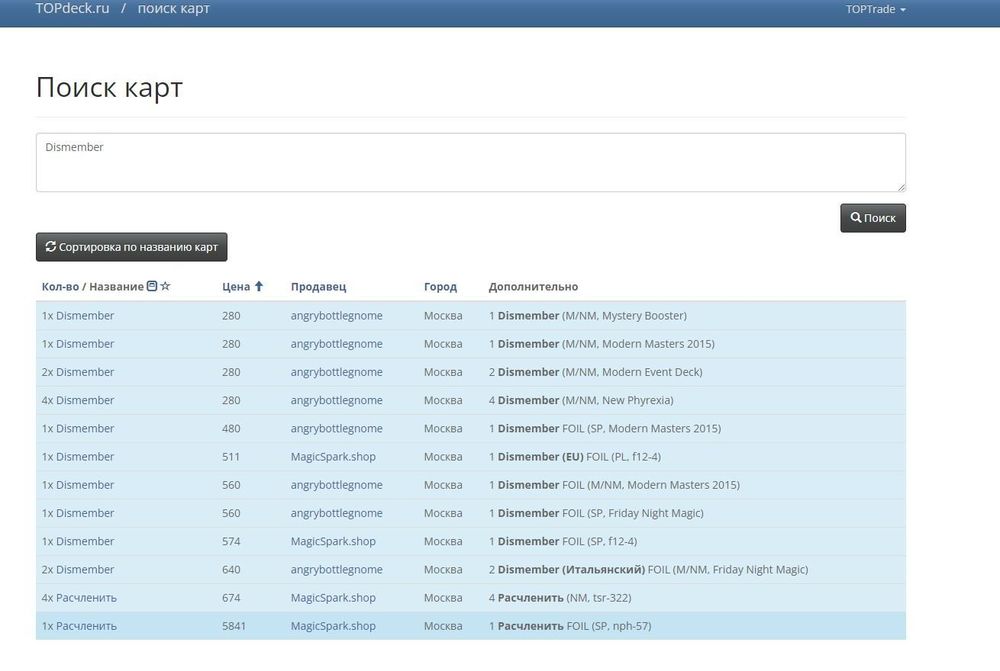Sort by Продавец column header
Screen dimensions: 1000x671
[x=318, y=287]
